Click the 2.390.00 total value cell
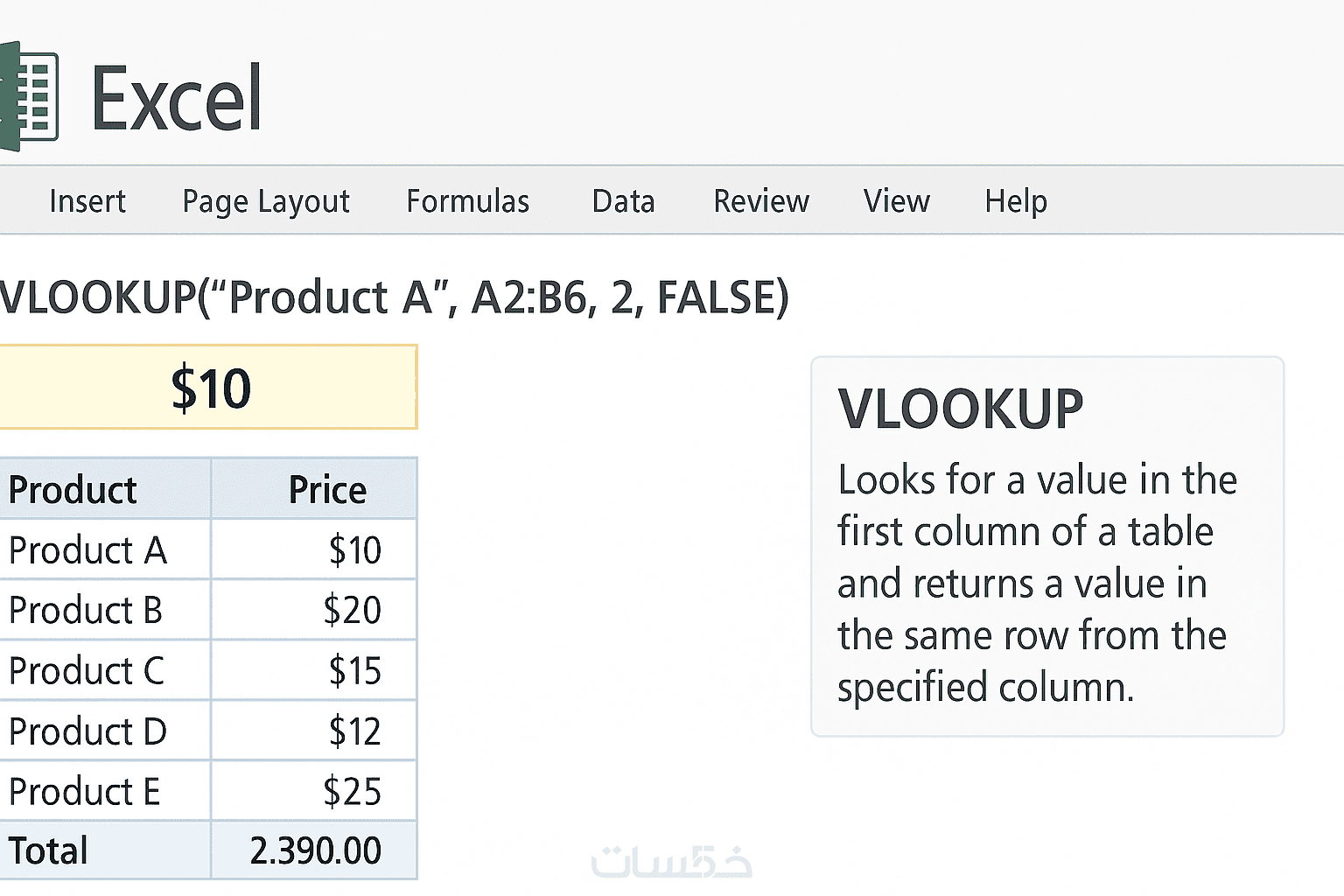 click(315, 850)
